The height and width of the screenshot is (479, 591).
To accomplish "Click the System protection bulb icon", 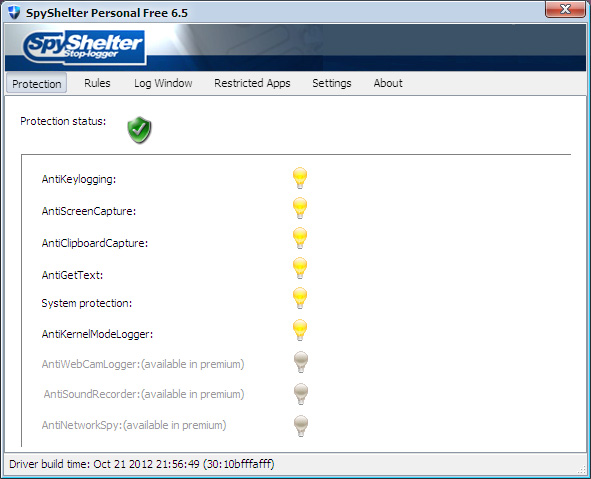I will point(300,298).
